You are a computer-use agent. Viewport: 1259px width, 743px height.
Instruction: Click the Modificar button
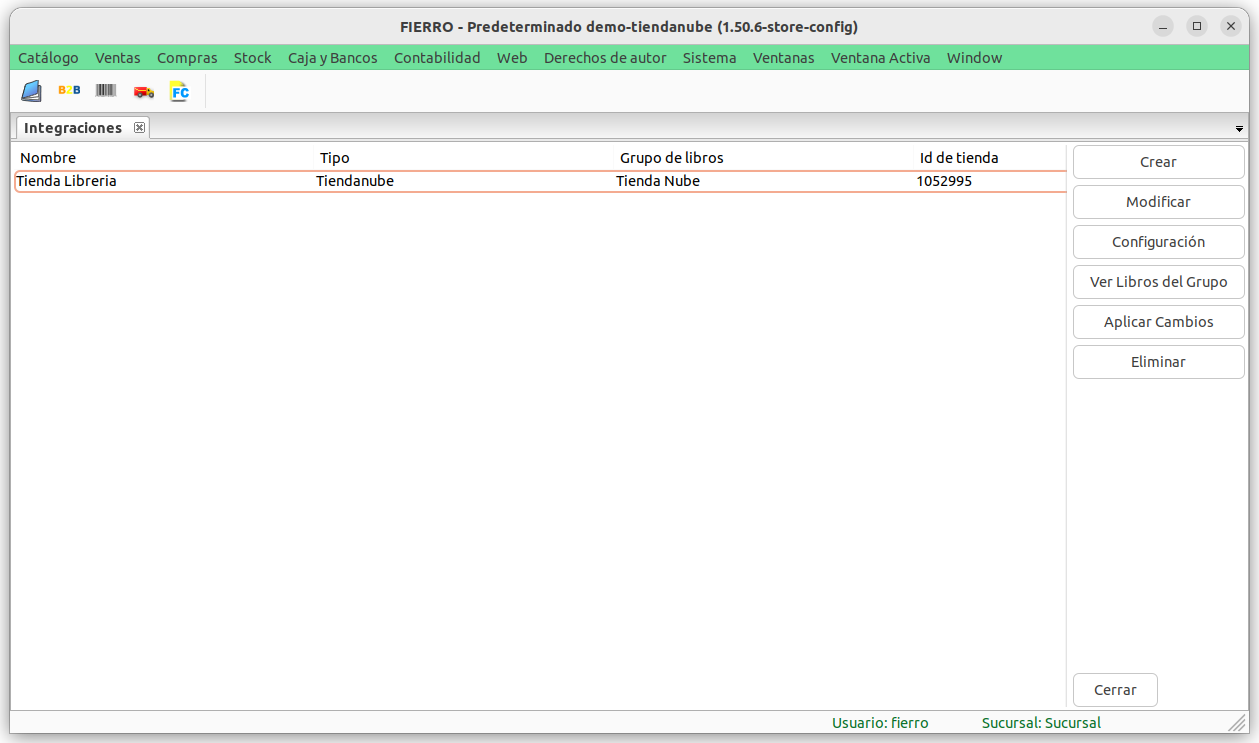tap(1158, 202)
